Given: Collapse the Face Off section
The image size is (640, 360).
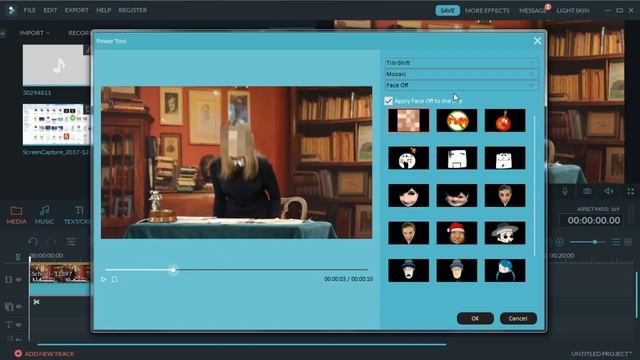Looking at the screenshot, I should coord(461,85).
